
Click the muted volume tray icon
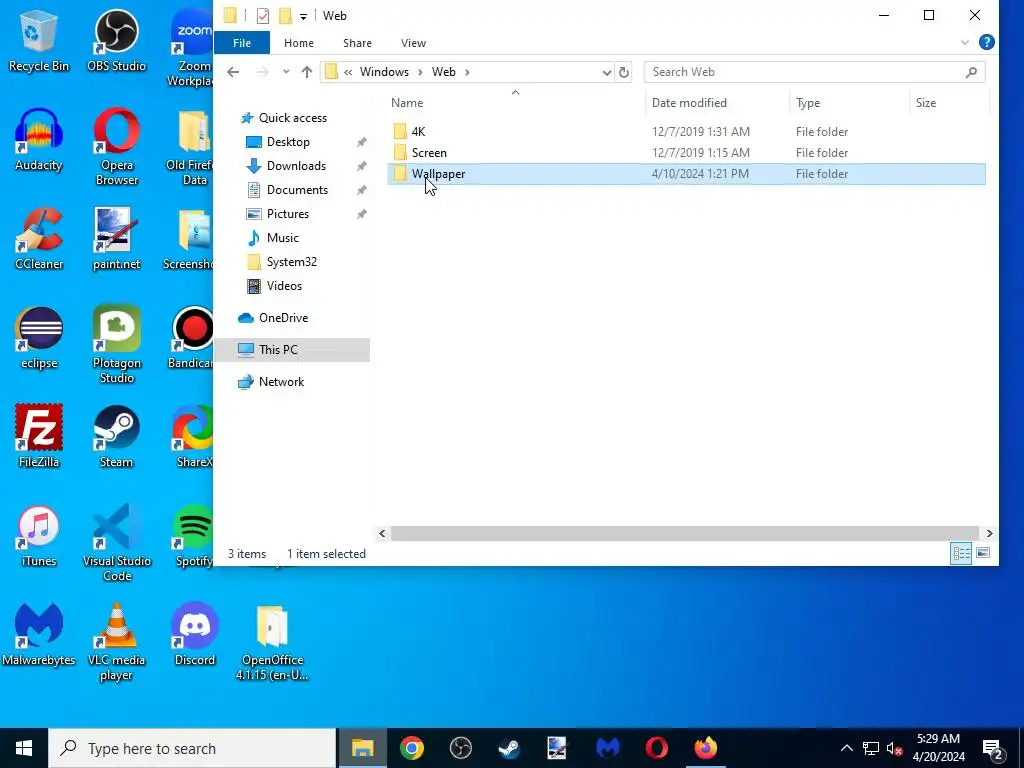click(x=895, y=748)
